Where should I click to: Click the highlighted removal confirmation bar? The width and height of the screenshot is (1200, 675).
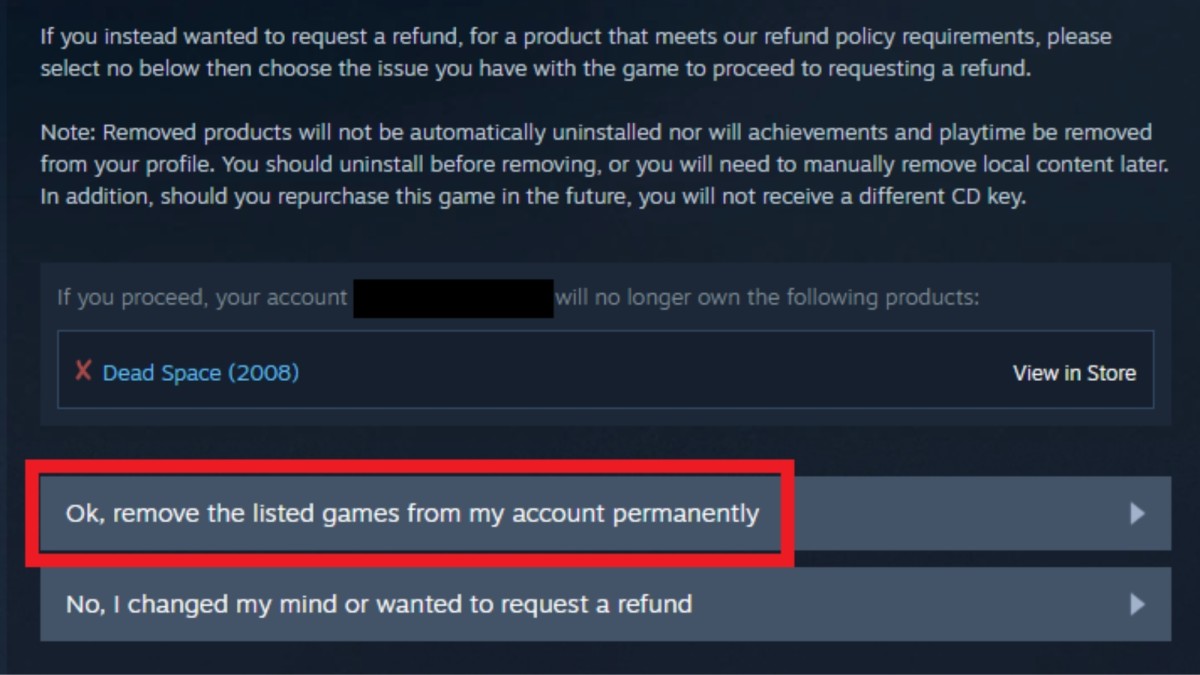coord(400,513)
